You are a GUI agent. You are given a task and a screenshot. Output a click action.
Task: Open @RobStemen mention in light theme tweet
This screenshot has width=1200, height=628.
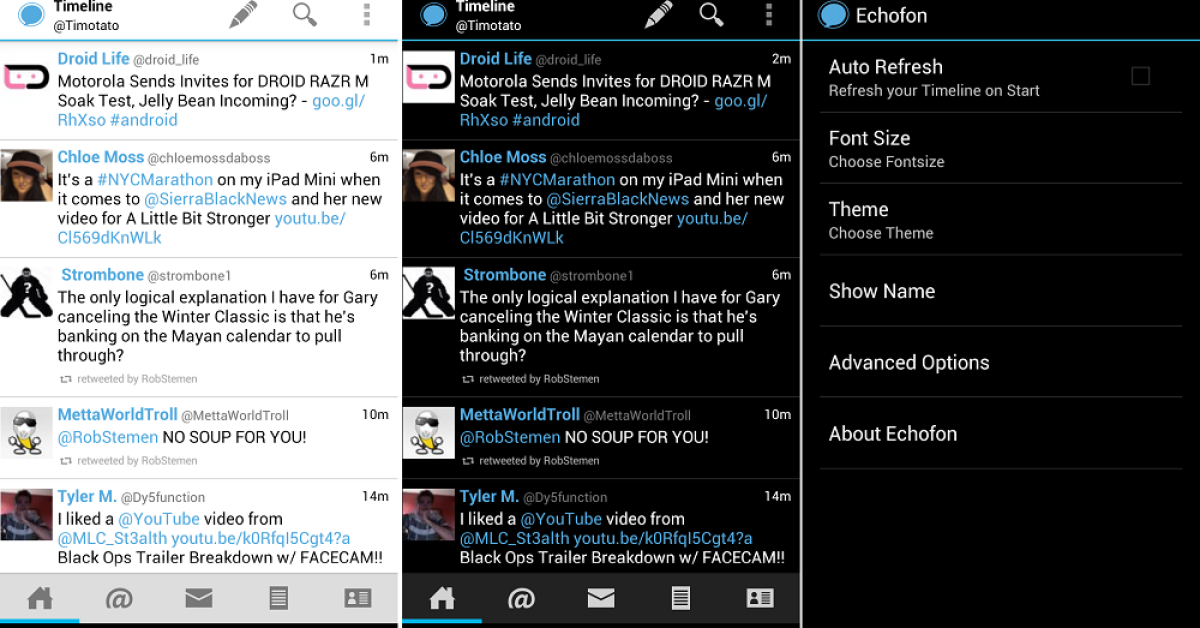[108, 437]
